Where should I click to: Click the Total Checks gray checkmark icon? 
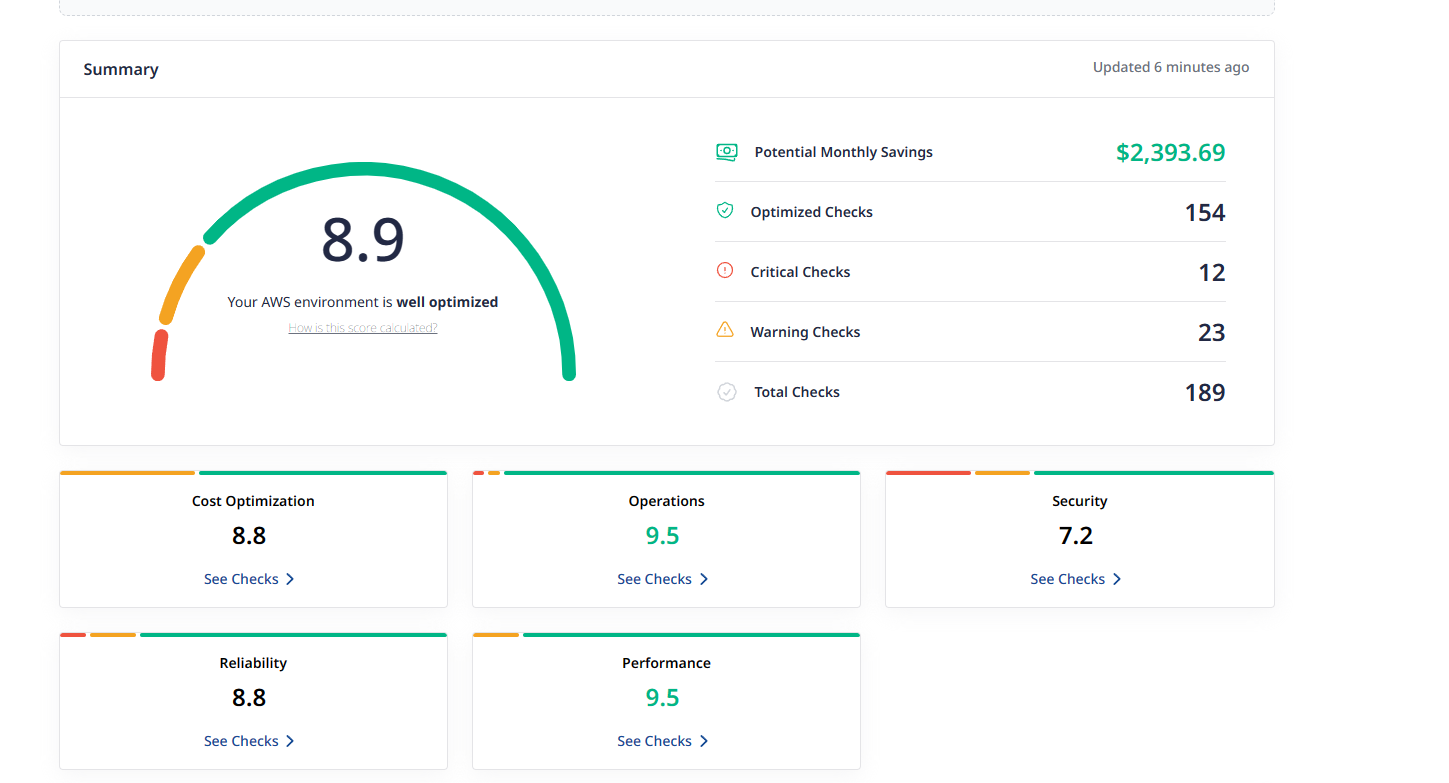pos(727,392)
